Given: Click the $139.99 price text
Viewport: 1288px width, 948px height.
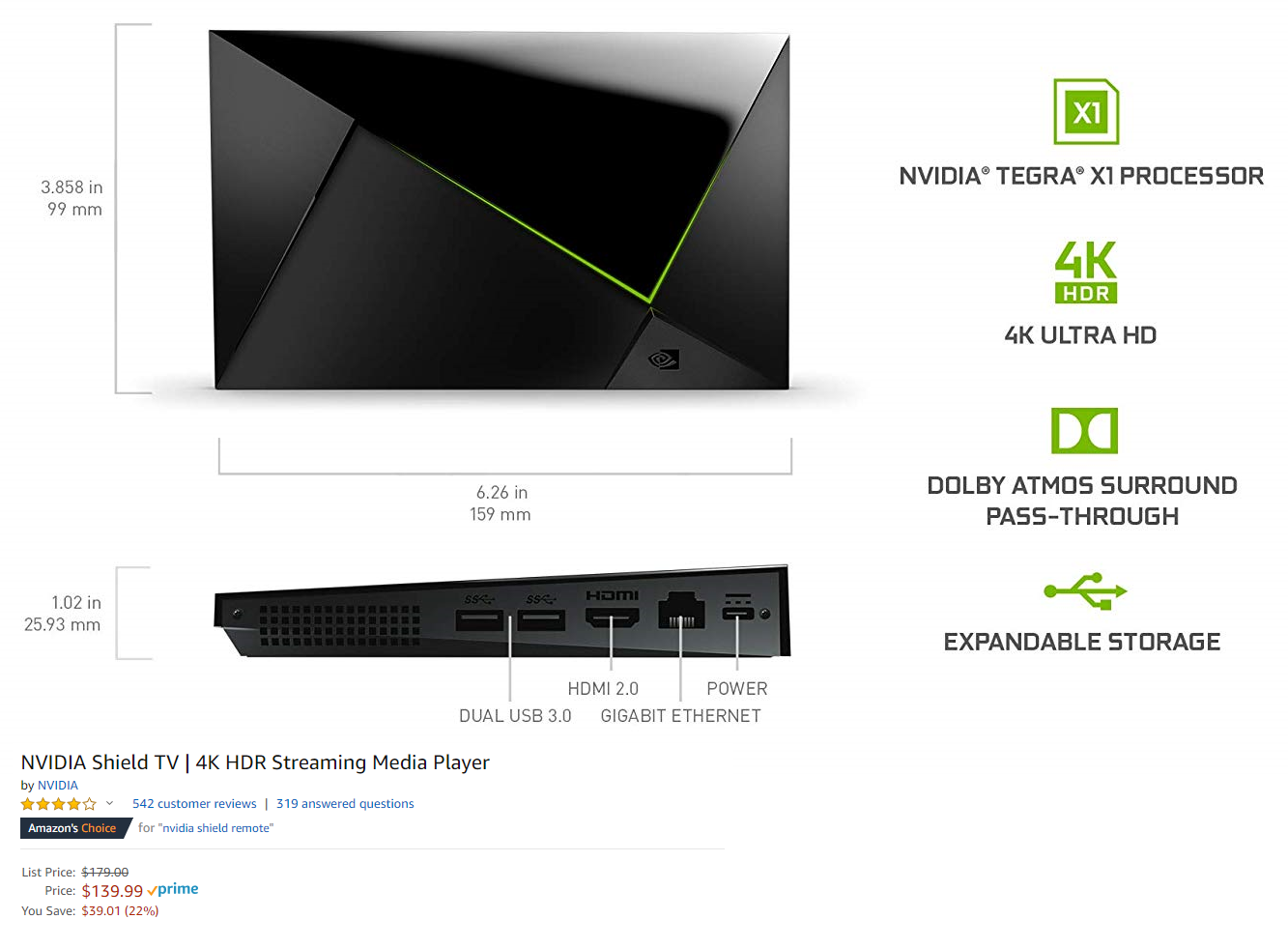Looking at the screenshot, I should click(112, 891).
